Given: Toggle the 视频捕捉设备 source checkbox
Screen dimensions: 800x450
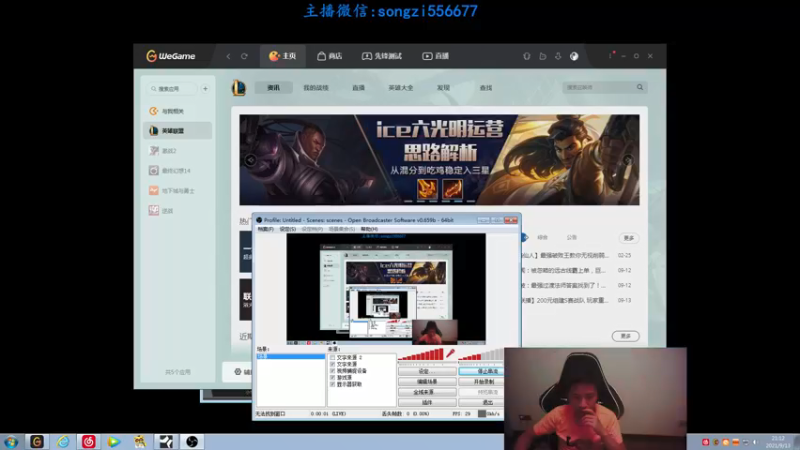Looking at the screenshot, I should pyautogui.click(x=333, y=371).
